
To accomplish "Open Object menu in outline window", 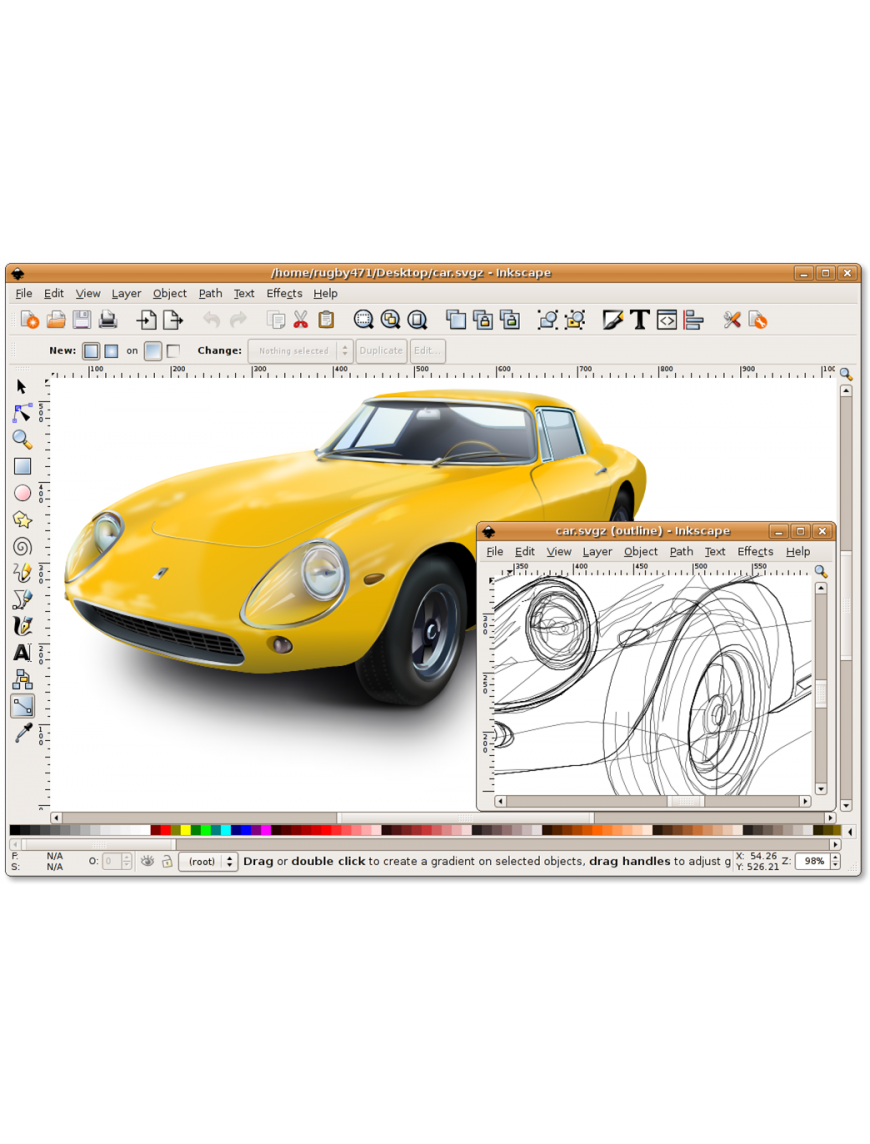I will (x=641, y=552).
